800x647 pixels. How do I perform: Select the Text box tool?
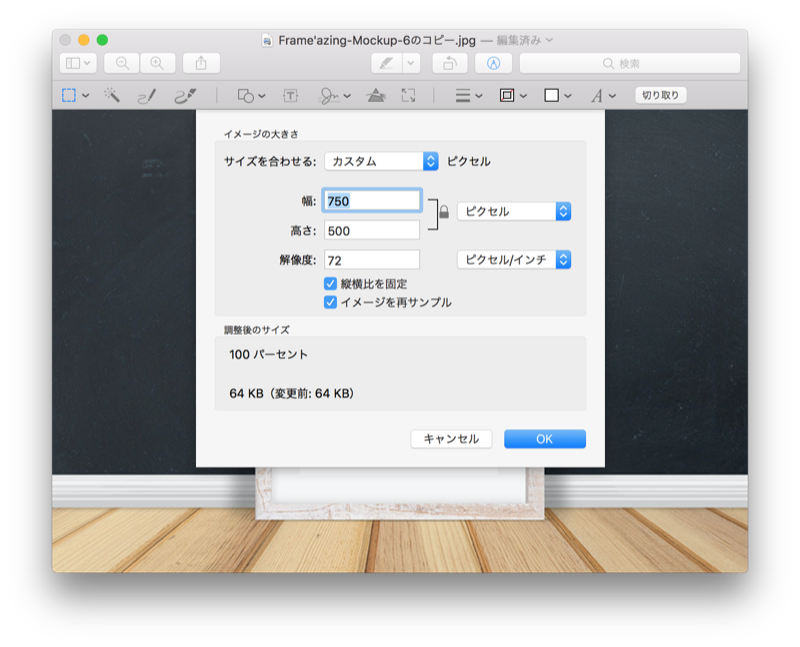pos(290,95)
